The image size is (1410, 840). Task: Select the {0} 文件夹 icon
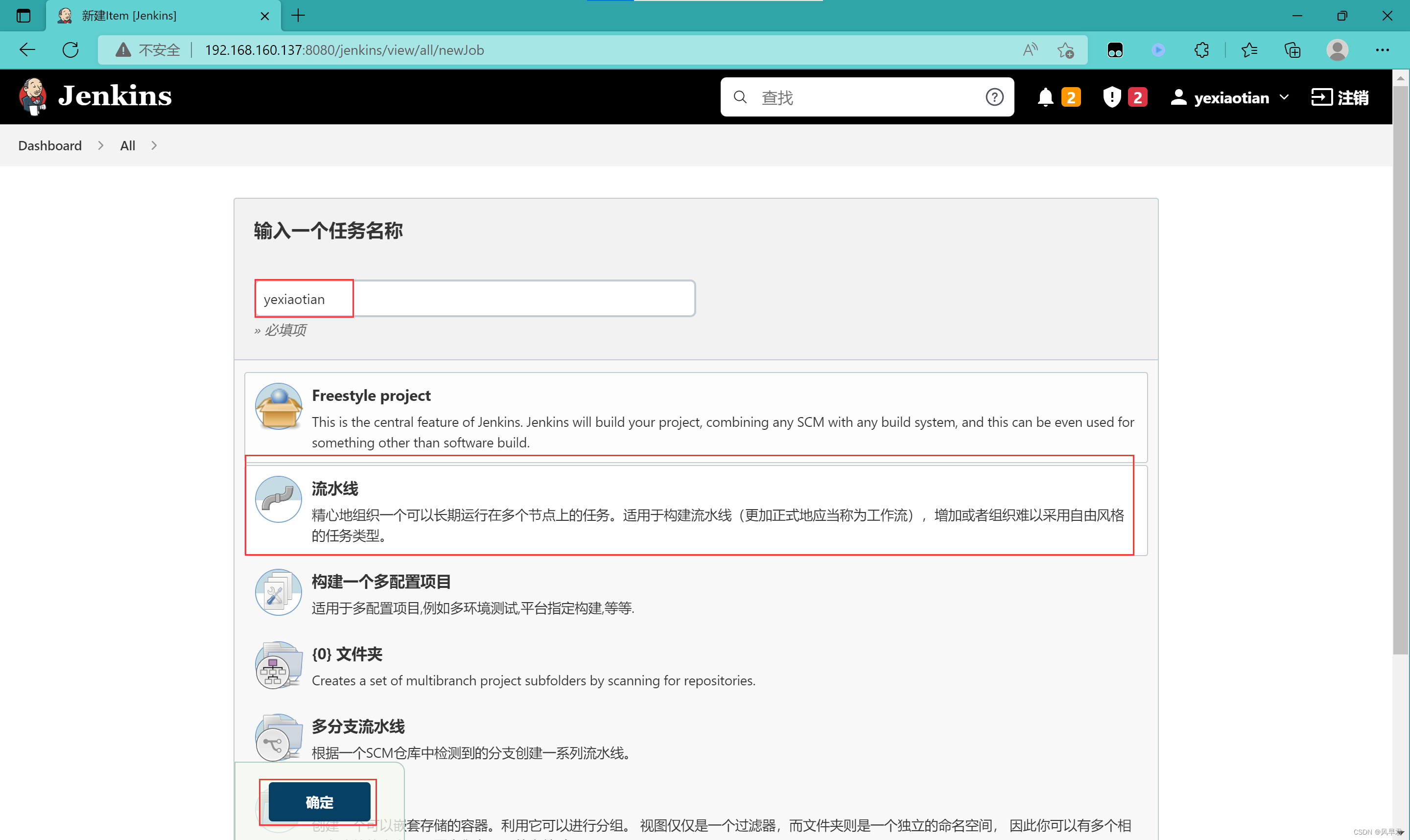278,665
